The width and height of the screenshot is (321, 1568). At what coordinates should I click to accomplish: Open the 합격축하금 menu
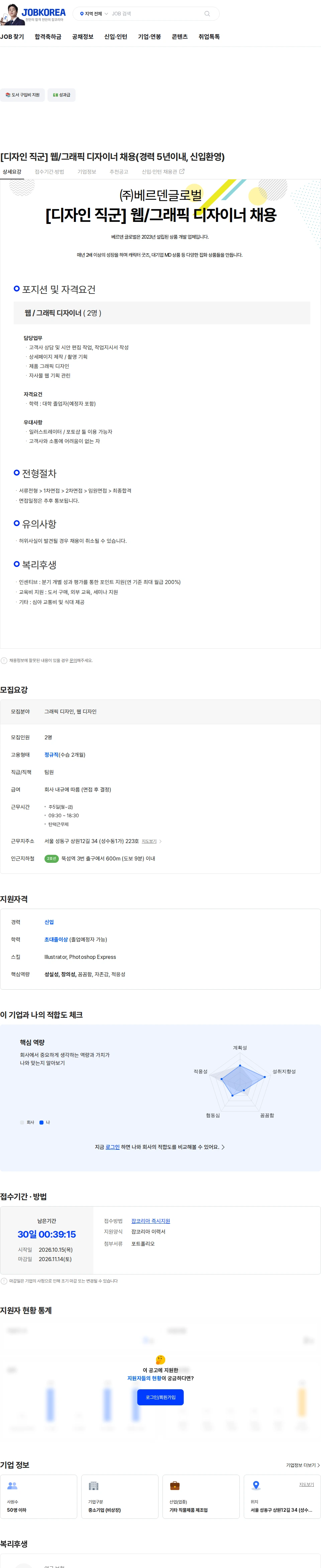coord(48,36)
